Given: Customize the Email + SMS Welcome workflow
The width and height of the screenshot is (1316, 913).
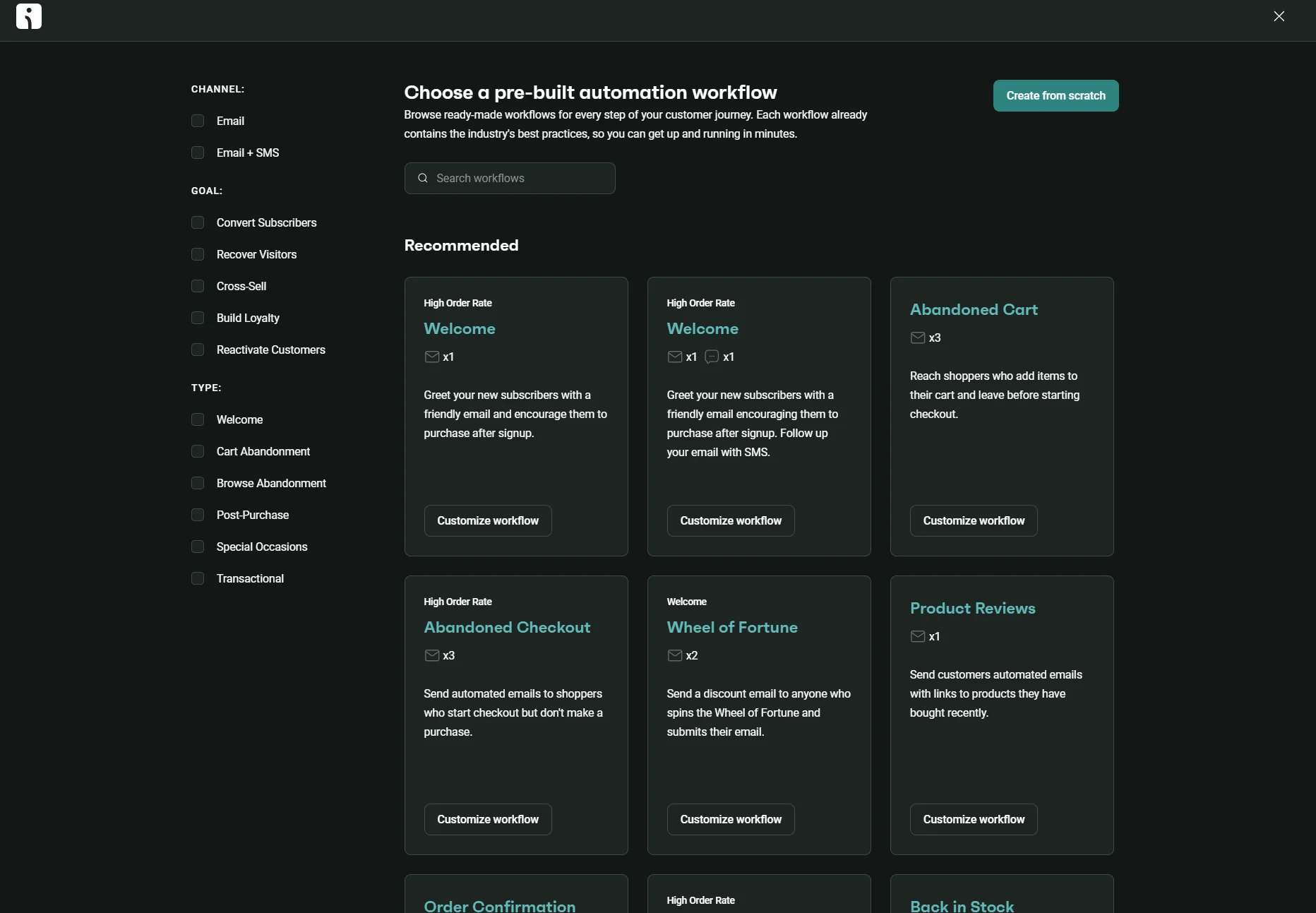Looking at the screenshot, I should pos(731,520).
